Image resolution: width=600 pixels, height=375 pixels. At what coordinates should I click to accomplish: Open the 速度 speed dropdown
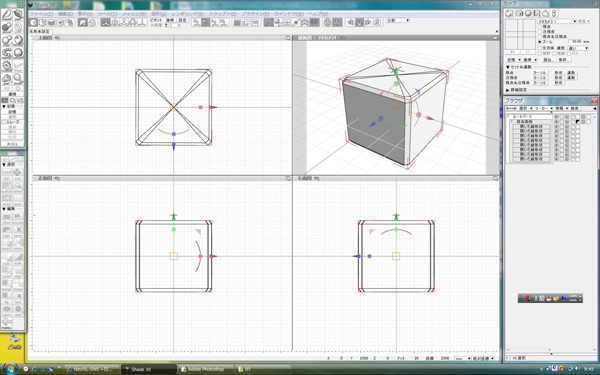tap(578, 48)
